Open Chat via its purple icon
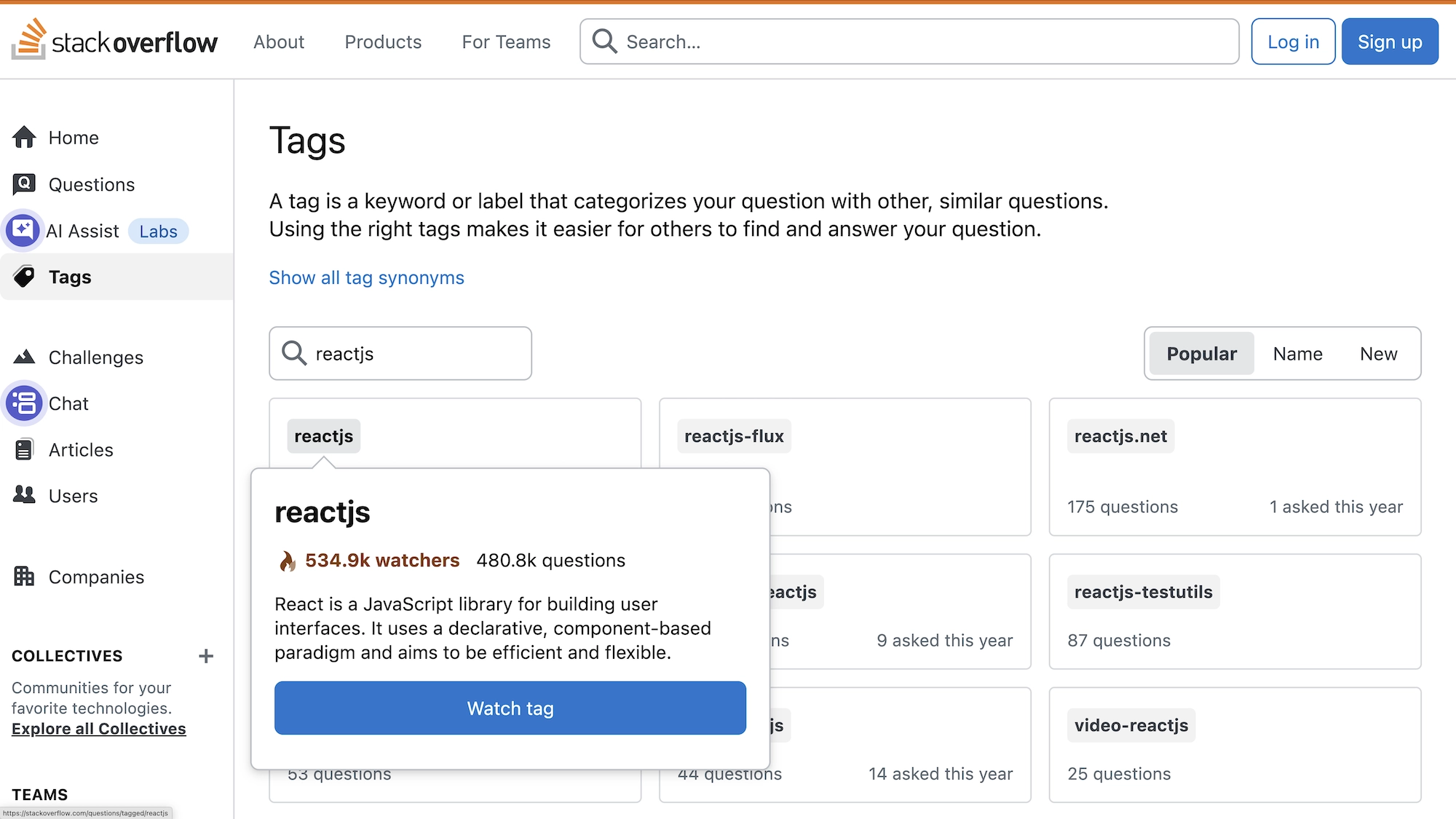Viewport: 1456px width, 819px height. pyautogui.click(x=24, y=403)
